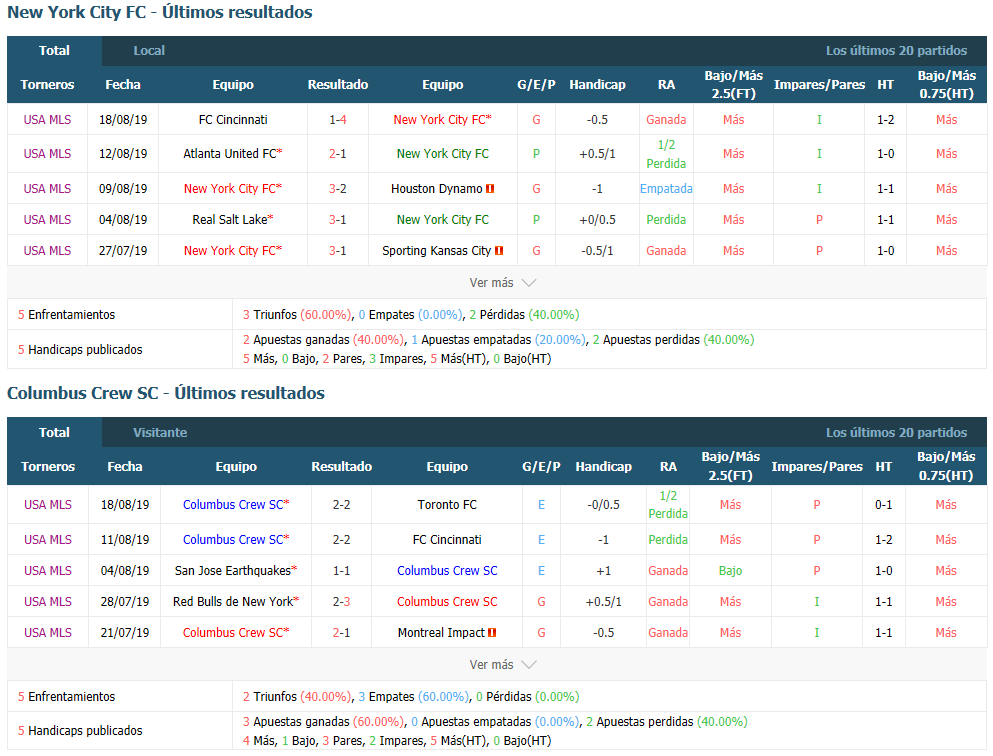Open the 1-4 result of FC Cincinnati match
The image size is (993, 756).
[x=338, y=120]
